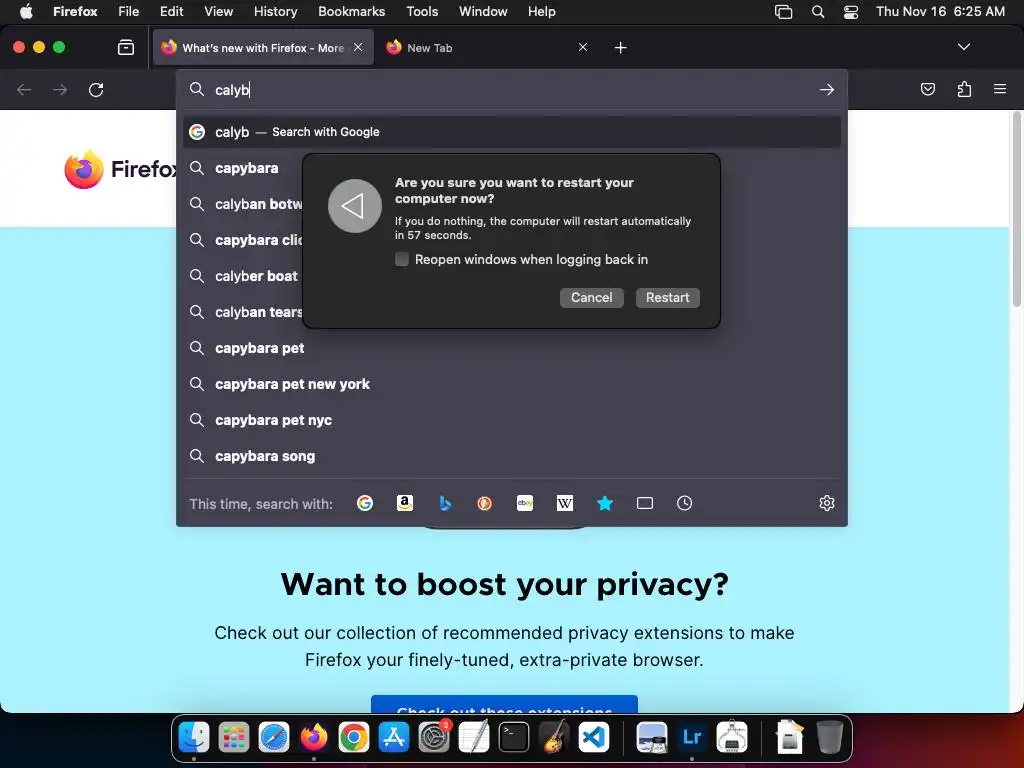The height and width of the screenshot is (768, 1024).
Task: Open App Store from the Dock
Action: pos(394,737)
